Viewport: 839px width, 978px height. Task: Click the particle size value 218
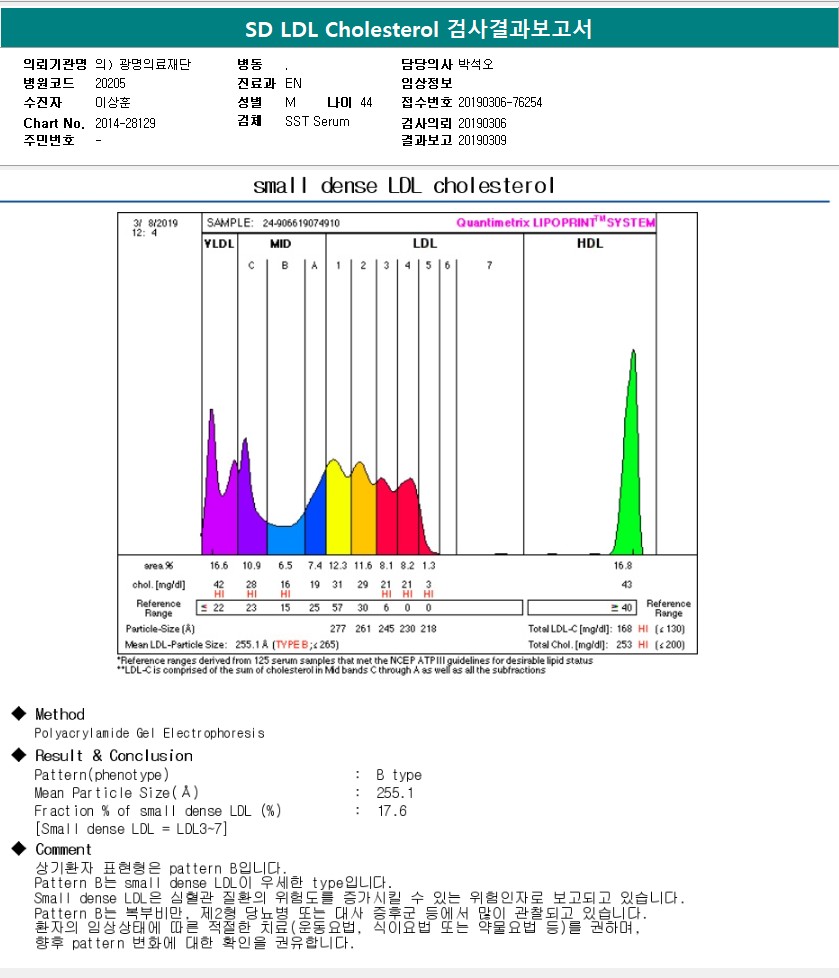click(429, 628)
